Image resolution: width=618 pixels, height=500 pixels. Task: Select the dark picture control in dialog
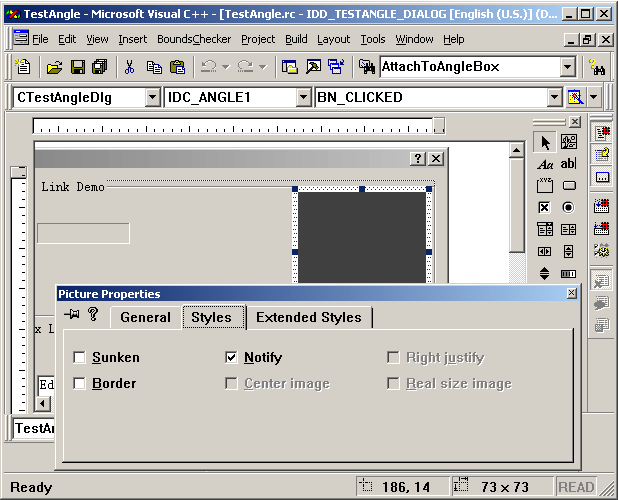click(x=362, y=236)
